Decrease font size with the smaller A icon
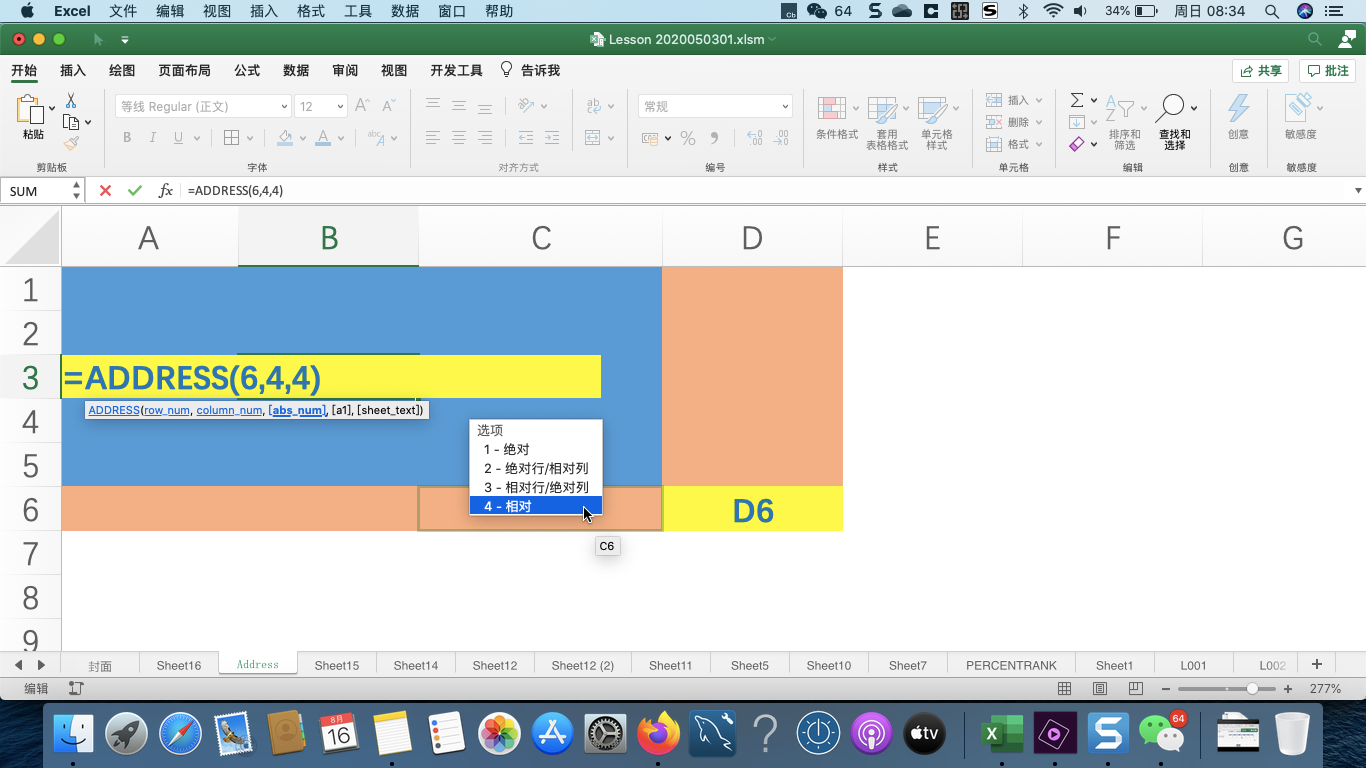 pos(388,106)
